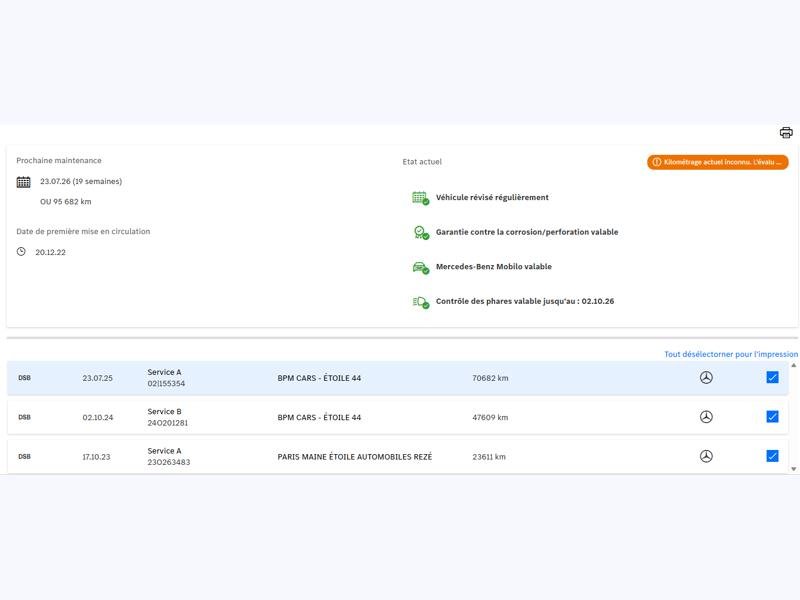Uncheck the print checkbox for 23.07.25 service
Screen dimensions: 800x600
click(772, 377)
